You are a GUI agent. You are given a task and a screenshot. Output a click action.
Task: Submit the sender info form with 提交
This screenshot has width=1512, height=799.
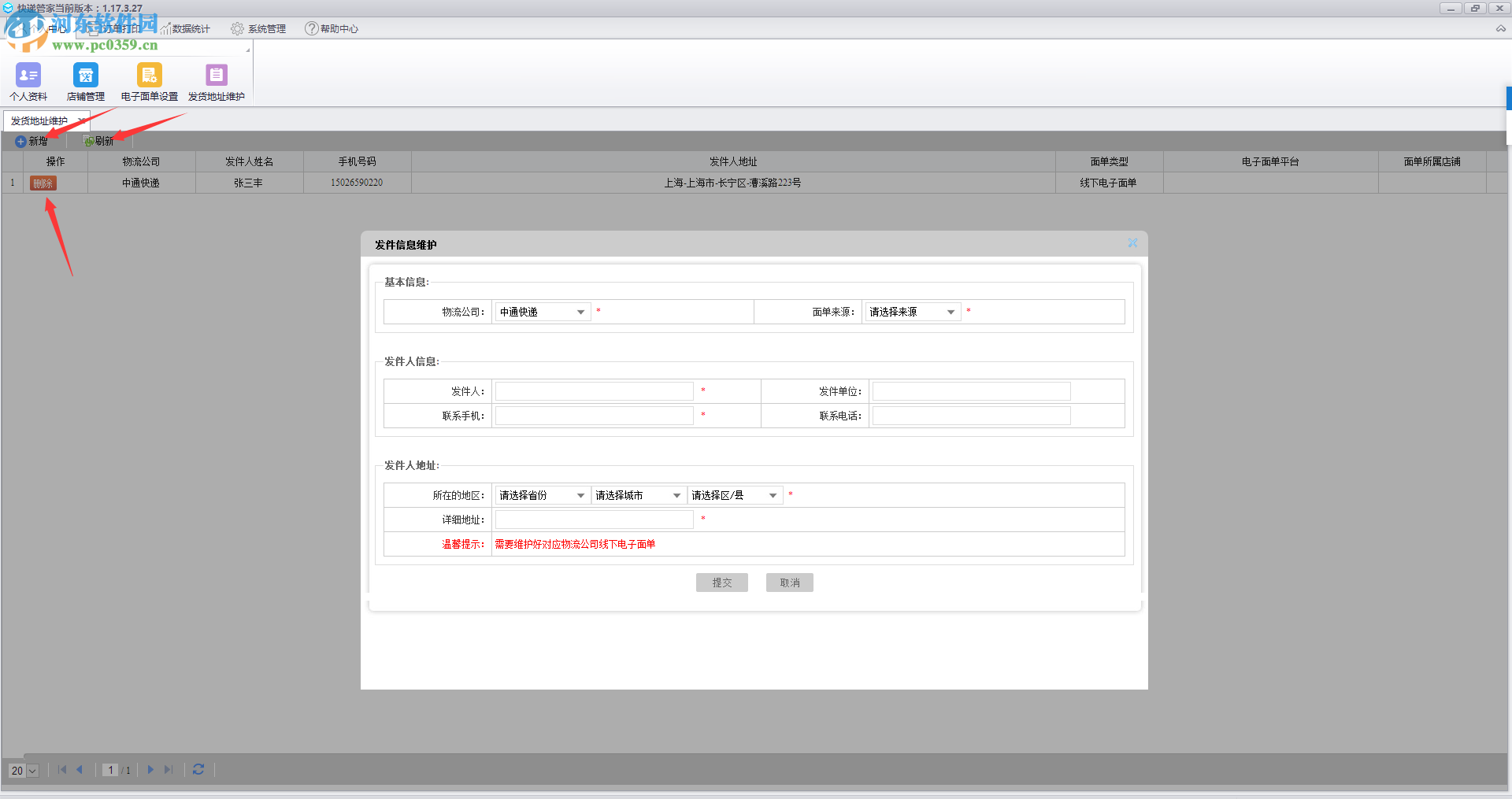722,583
